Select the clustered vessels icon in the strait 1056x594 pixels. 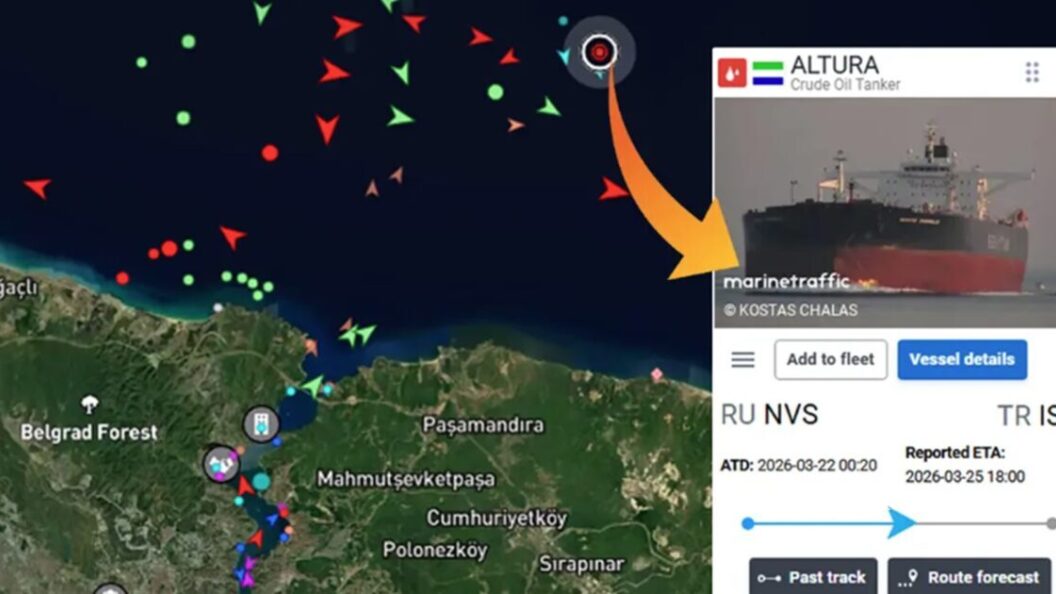coord(222,463)
